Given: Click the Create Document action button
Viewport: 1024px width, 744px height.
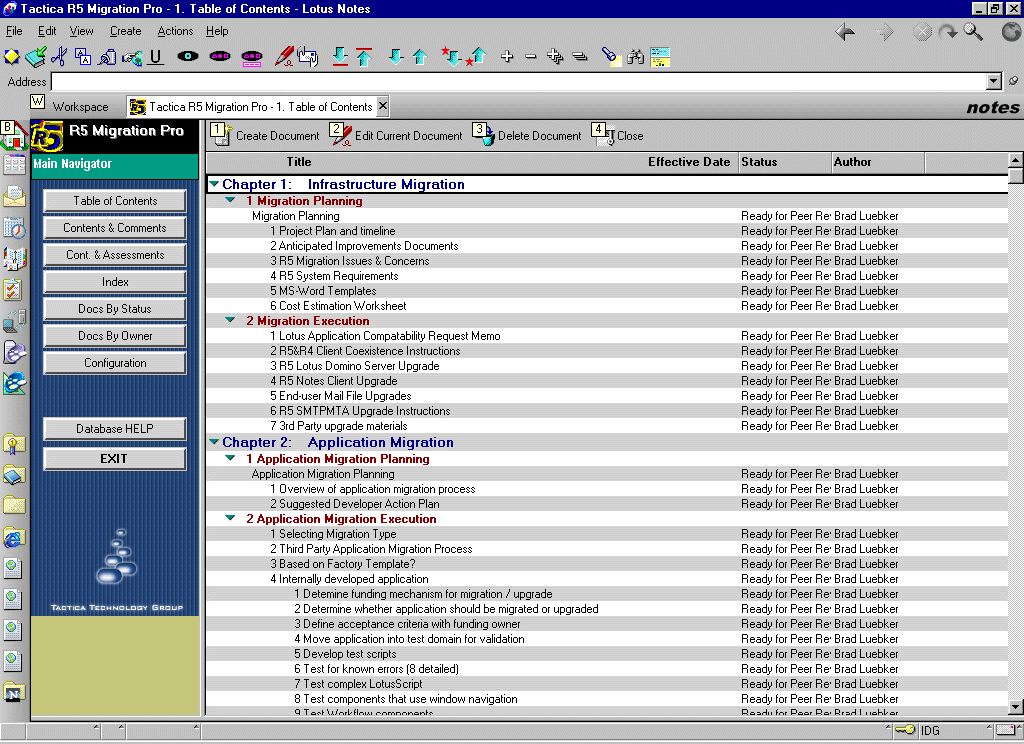Looking at the screenshot, I should (265, 135).
